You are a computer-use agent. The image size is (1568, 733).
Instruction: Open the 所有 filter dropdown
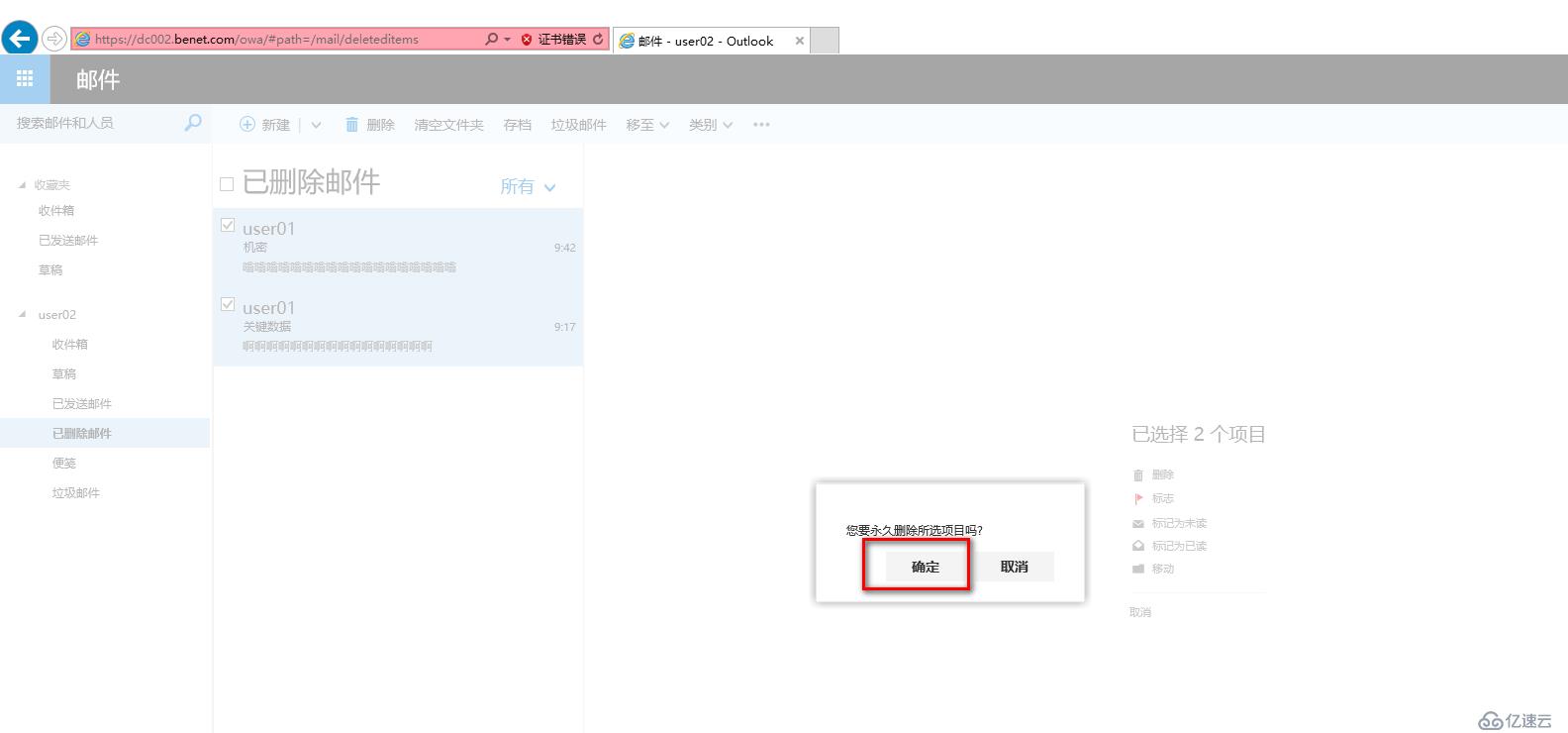click(528, 186)
